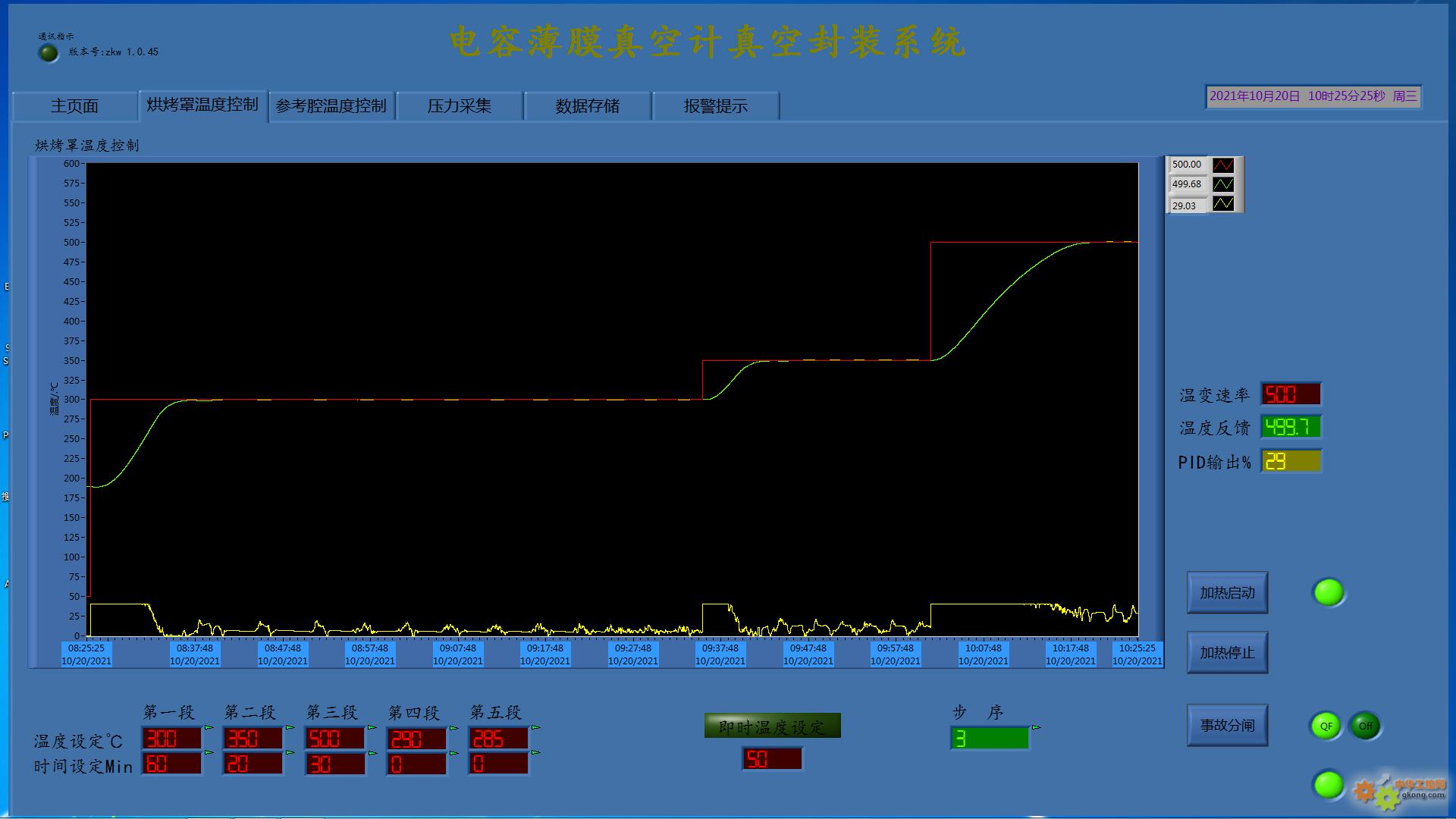Image resolution: width=1456 pixels, height=819 pixels.
Task: Toggle the dark Off indicator button
Action: point(1365,726)
